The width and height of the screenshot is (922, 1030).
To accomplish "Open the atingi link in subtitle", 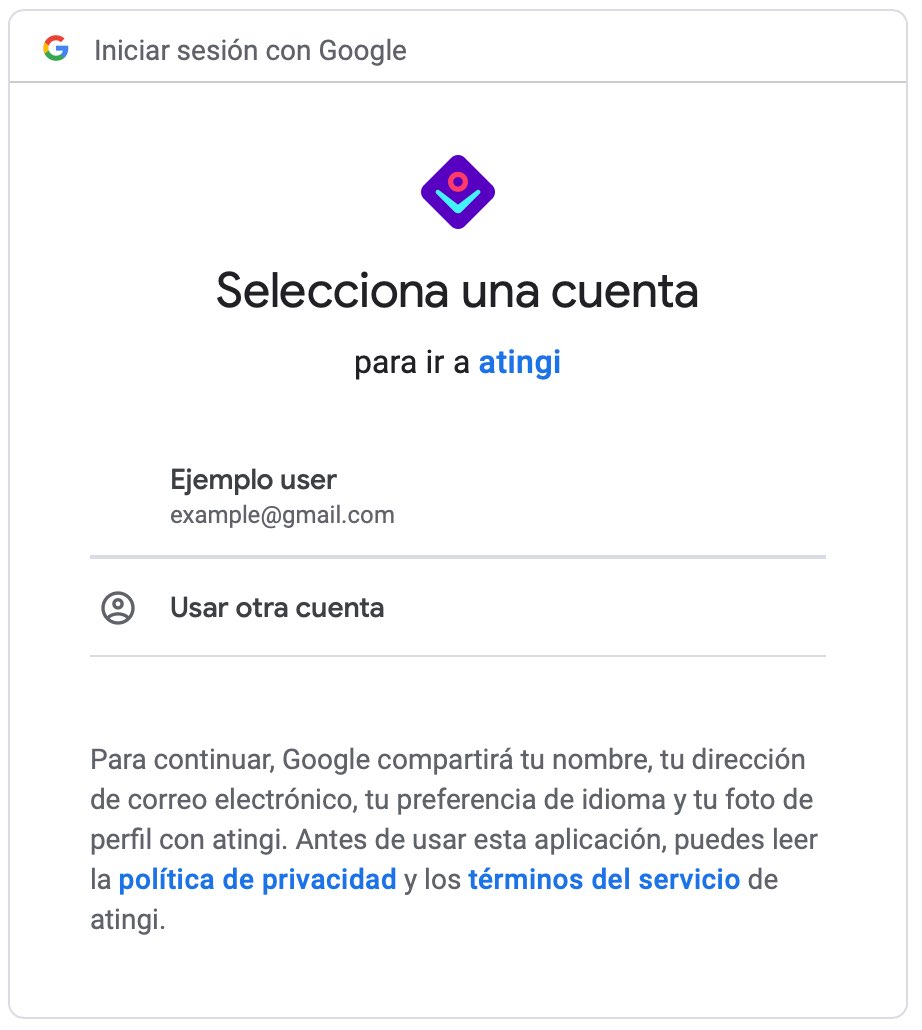I will point(519,363).
